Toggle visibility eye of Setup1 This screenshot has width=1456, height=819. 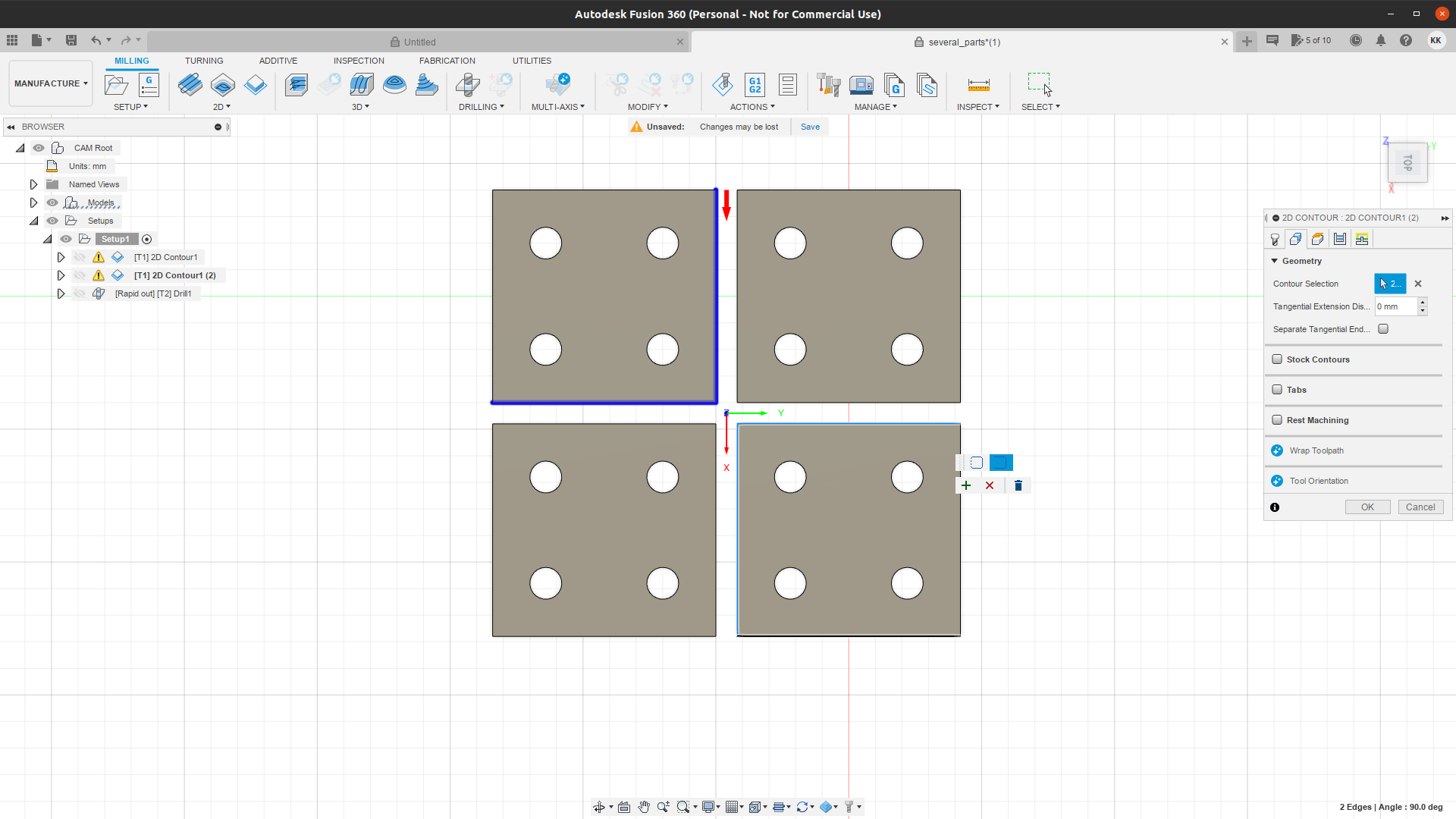tap(66, 239)
